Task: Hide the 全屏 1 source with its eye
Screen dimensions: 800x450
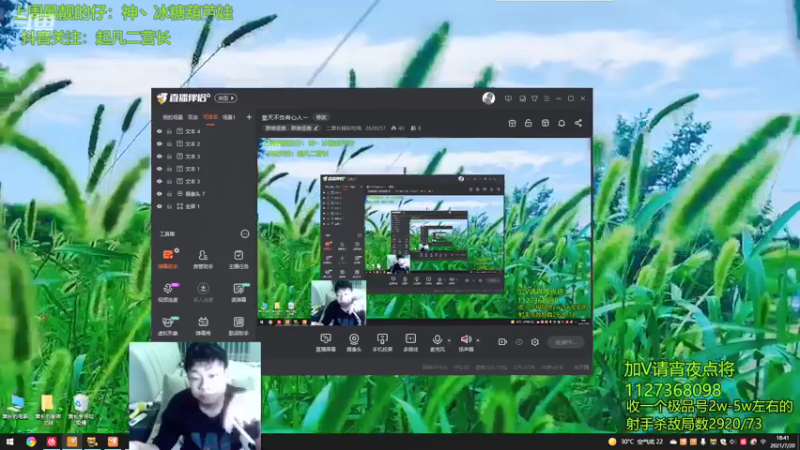Action: pyautogui.click(x=160, y=207)
